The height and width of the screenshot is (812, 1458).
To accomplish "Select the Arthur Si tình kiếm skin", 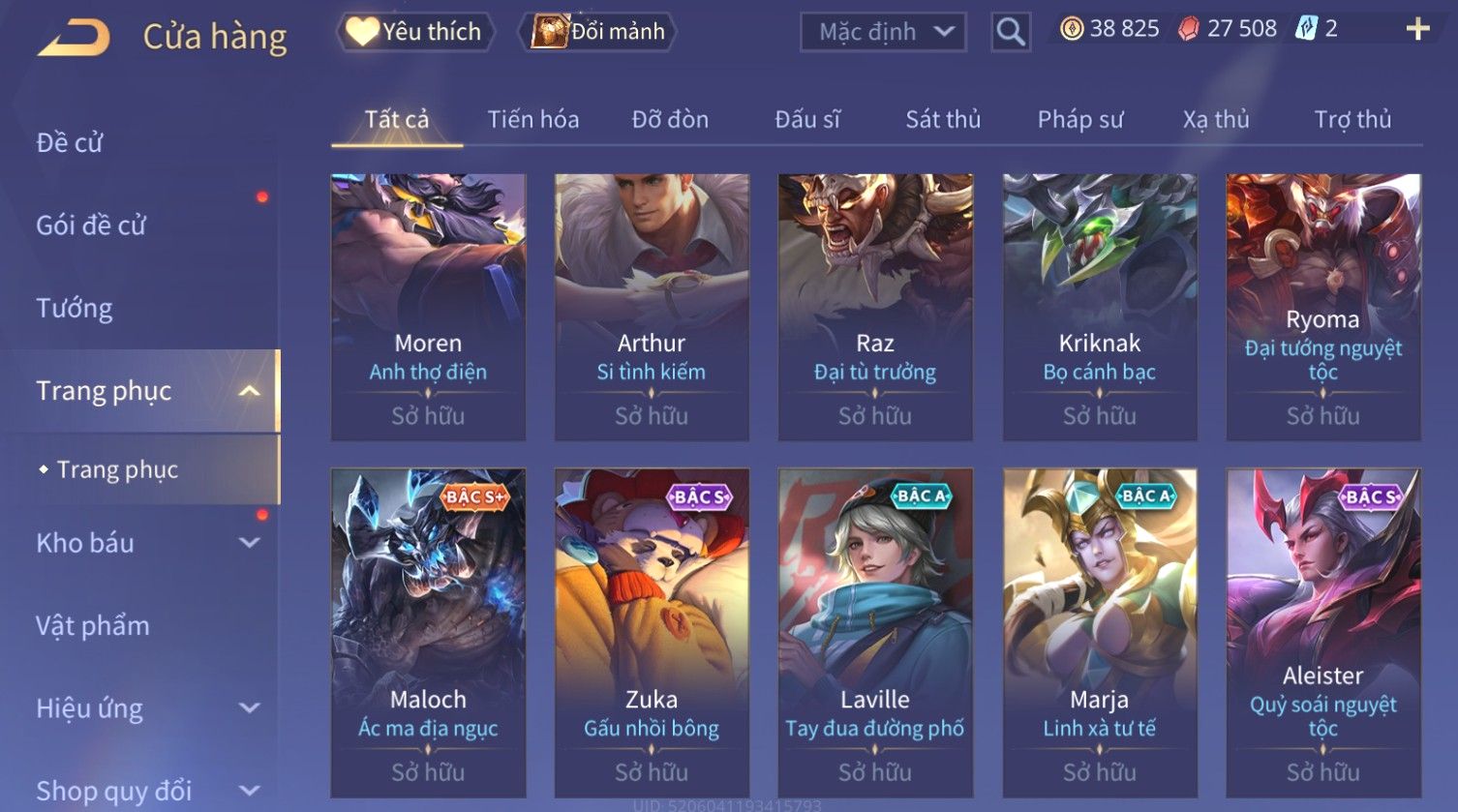I will tap(652, 308).
